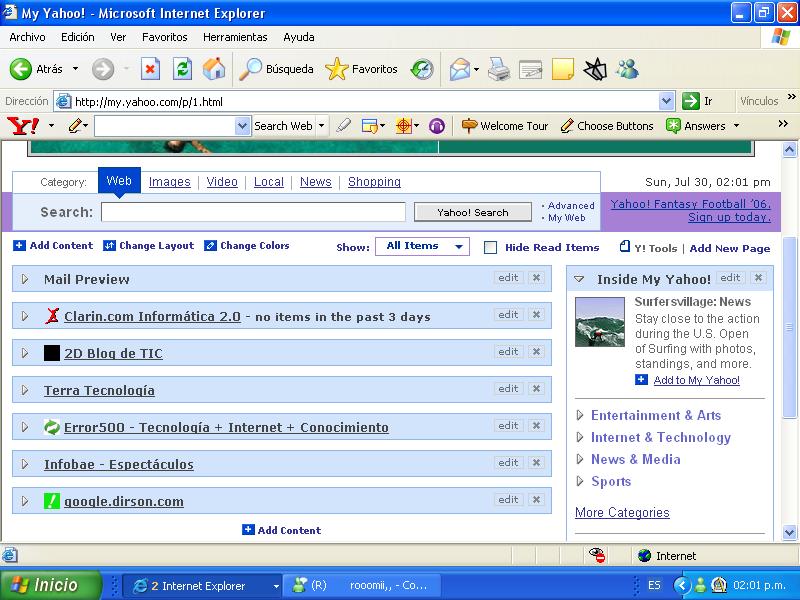Click the ES language indicator in tray

tap(654, 585)
